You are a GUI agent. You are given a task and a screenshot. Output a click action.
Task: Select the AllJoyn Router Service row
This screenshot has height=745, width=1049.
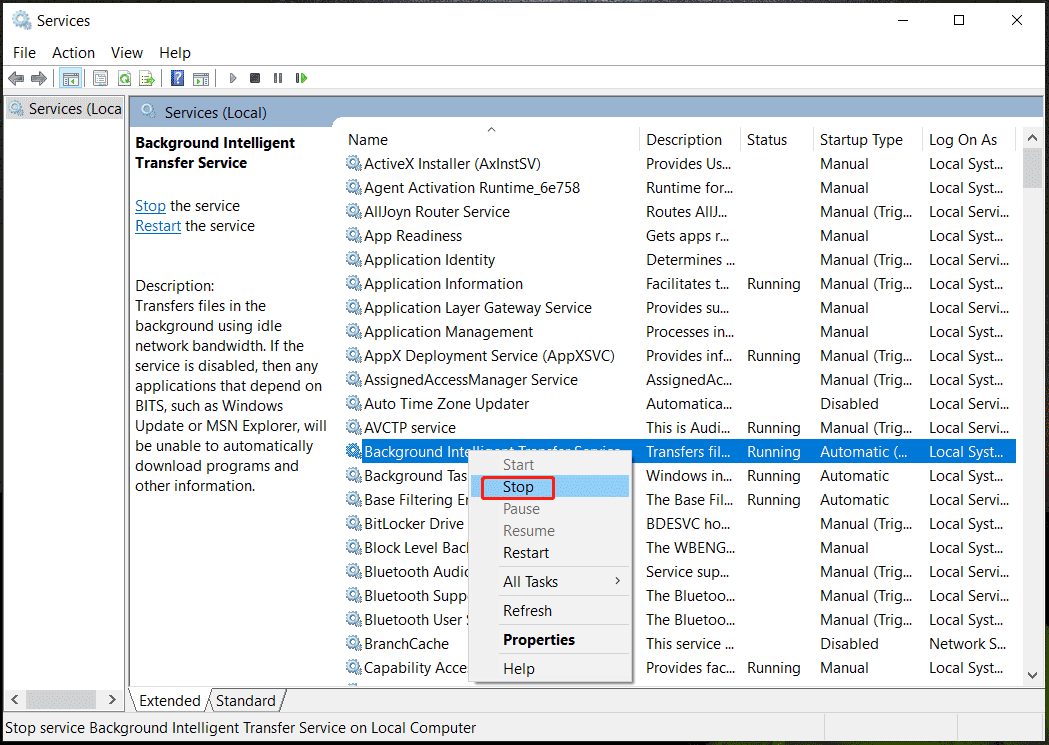click(x=437, y=212)
